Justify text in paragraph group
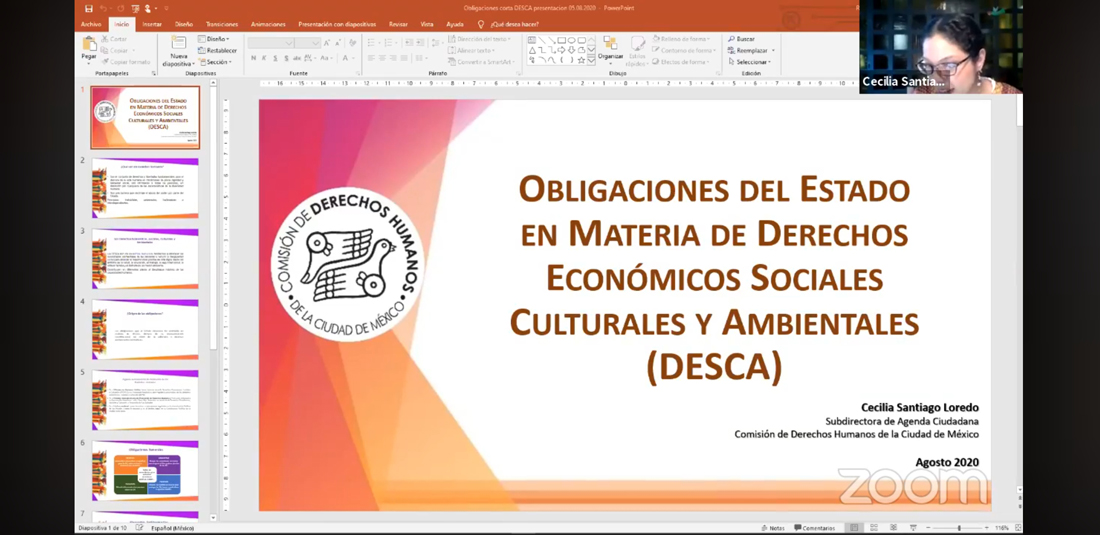The image size is (1100, 535). pos(405,58)
